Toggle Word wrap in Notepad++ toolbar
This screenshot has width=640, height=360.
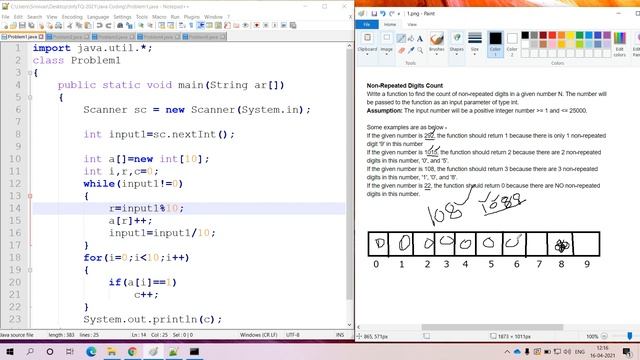click(x=181, y=25)
